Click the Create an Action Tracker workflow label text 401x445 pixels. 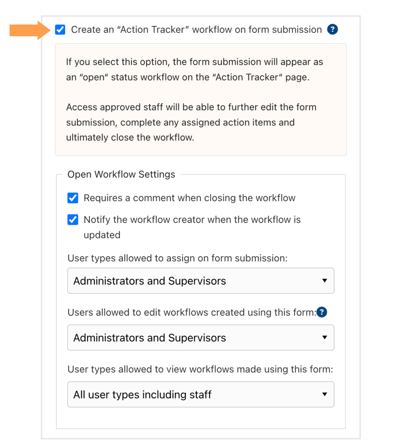(196, 29)
